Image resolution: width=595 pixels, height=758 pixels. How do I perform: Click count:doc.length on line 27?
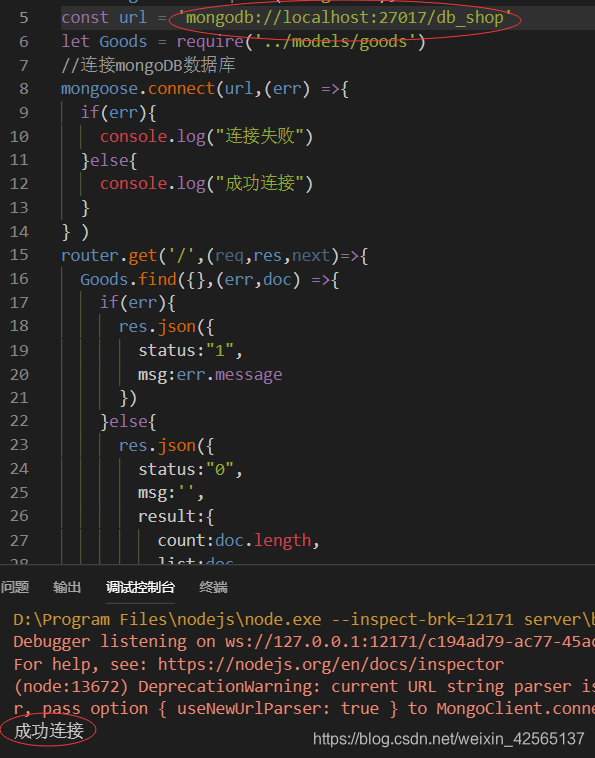[234, 540]
